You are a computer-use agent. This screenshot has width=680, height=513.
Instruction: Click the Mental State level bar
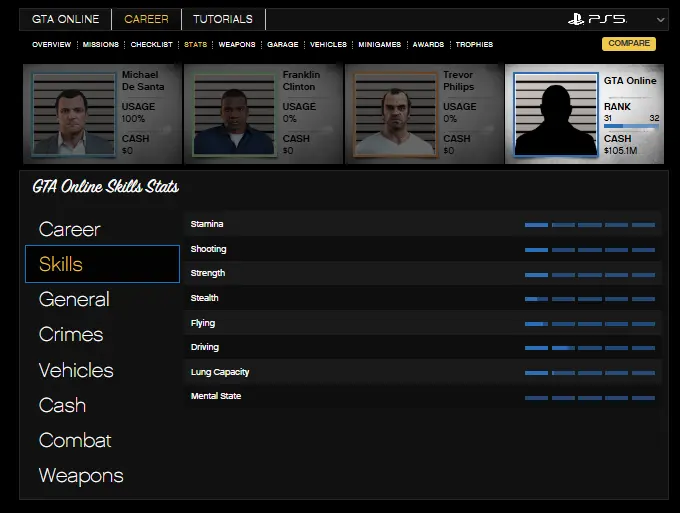click(x=590, y=398)
